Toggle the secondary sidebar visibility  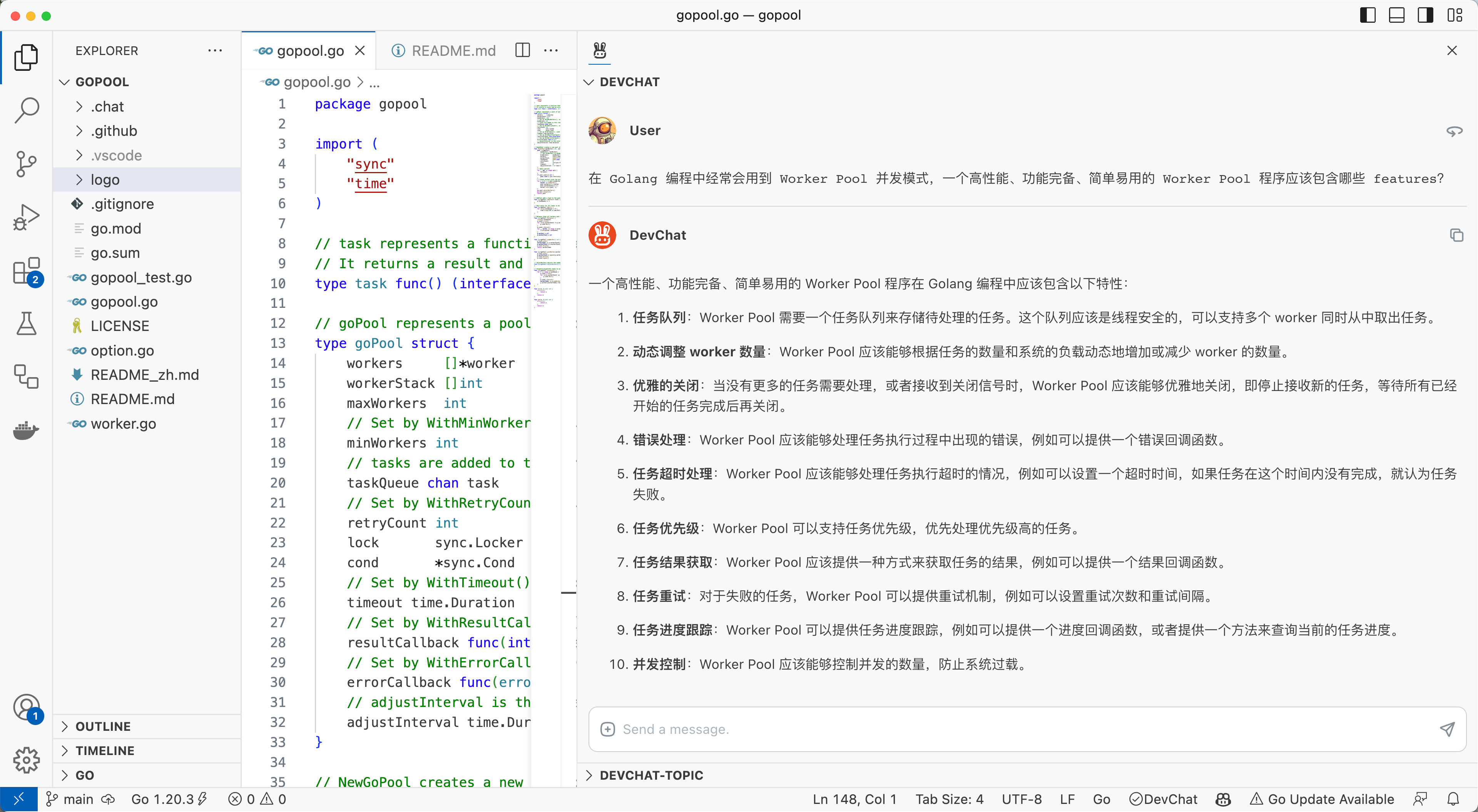coord(1425,15)
